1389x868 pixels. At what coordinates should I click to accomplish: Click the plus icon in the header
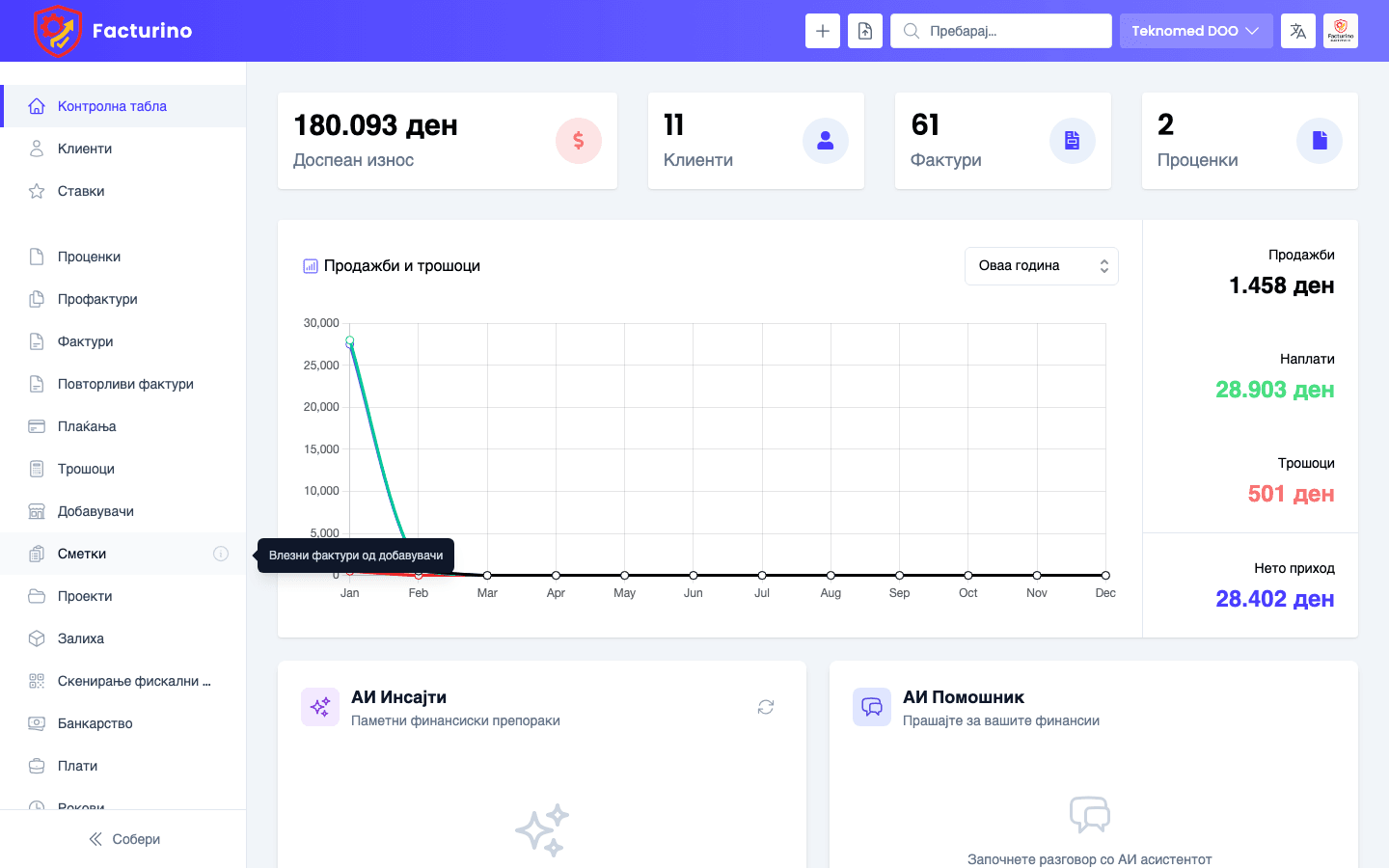822,31
